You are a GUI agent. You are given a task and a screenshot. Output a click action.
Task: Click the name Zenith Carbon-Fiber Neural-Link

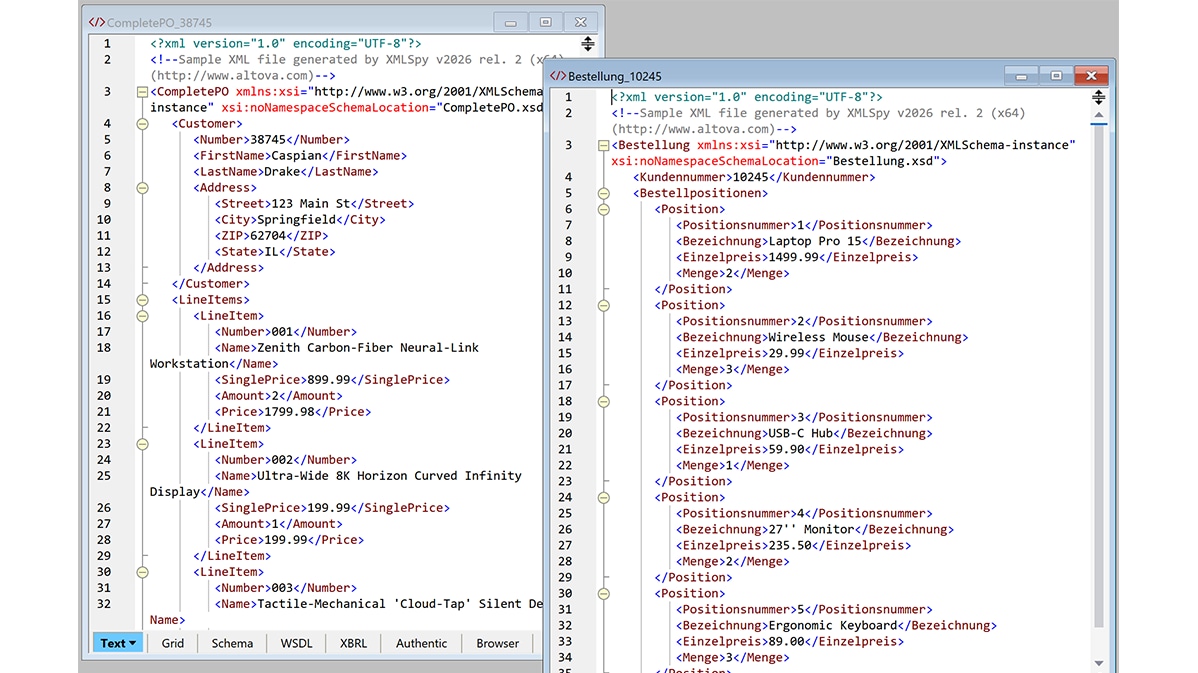pos(367,348)
